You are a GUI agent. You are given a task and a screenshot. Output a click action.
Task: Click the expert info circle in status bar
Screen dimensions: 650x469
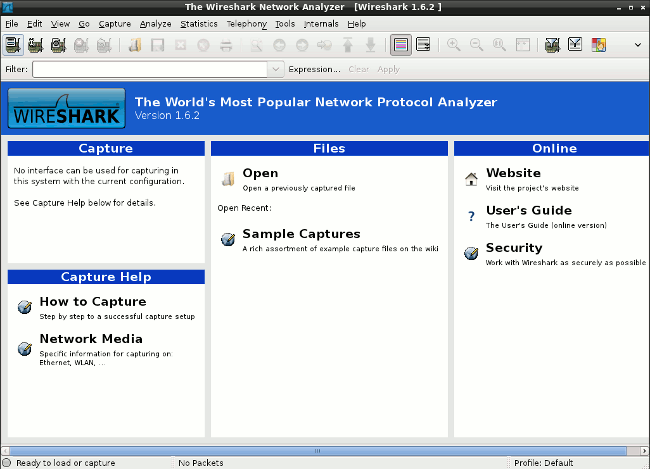pos(7,463)
